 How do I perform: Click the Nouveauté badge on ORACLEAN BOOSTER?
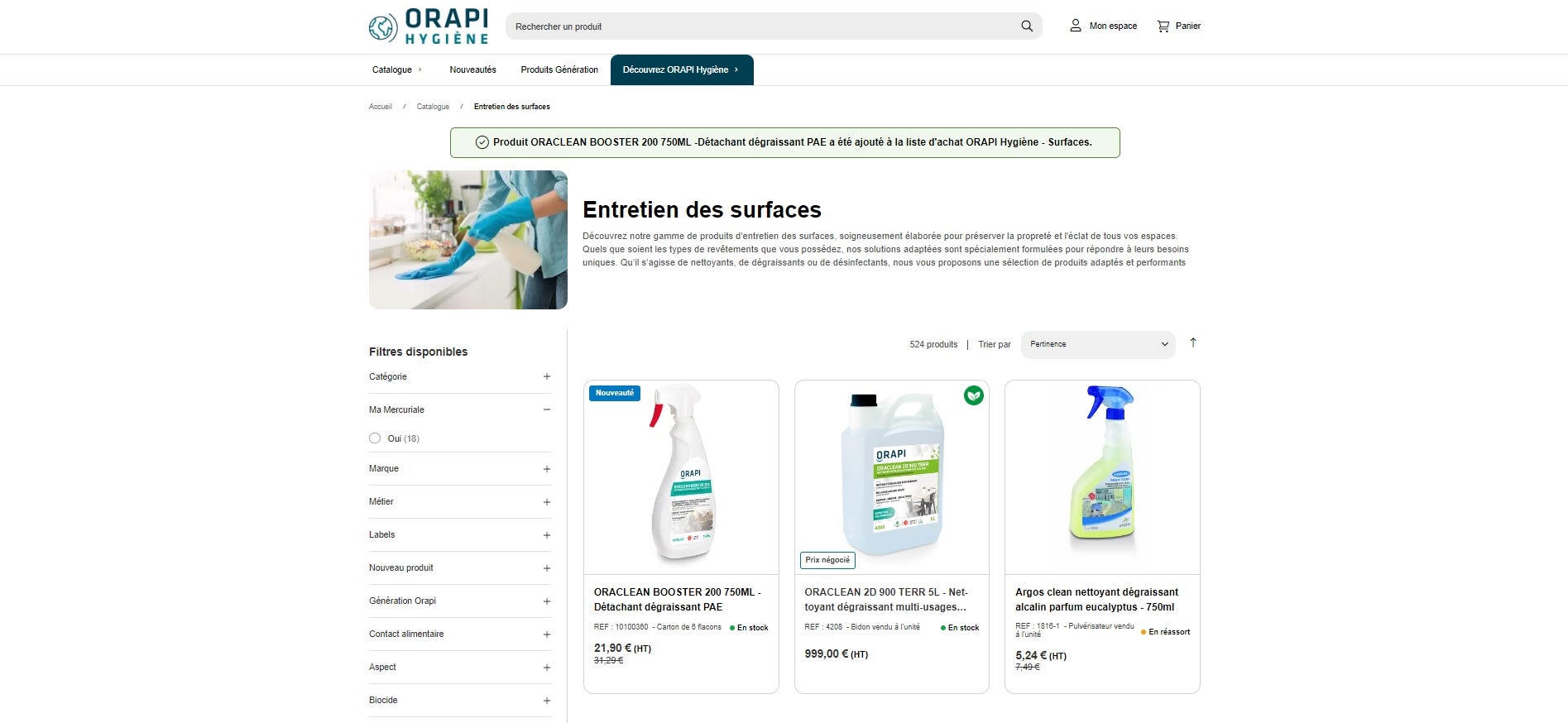(615, 393)
